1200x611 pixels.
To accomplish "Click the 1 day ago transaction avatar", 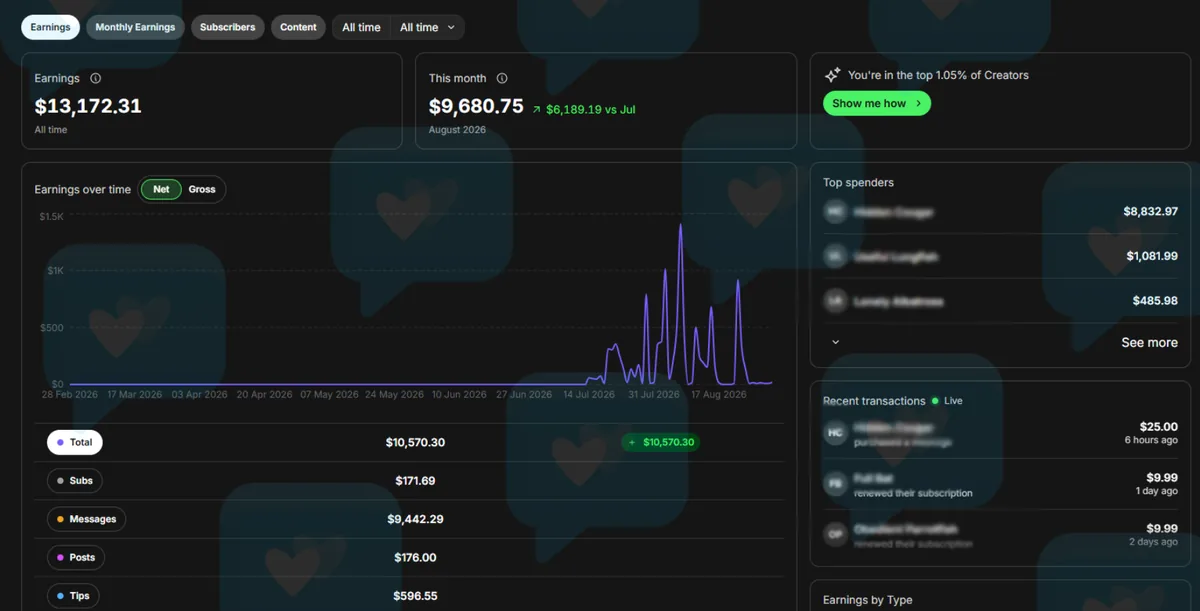I will pyautogui.click(x=835, y=484).
